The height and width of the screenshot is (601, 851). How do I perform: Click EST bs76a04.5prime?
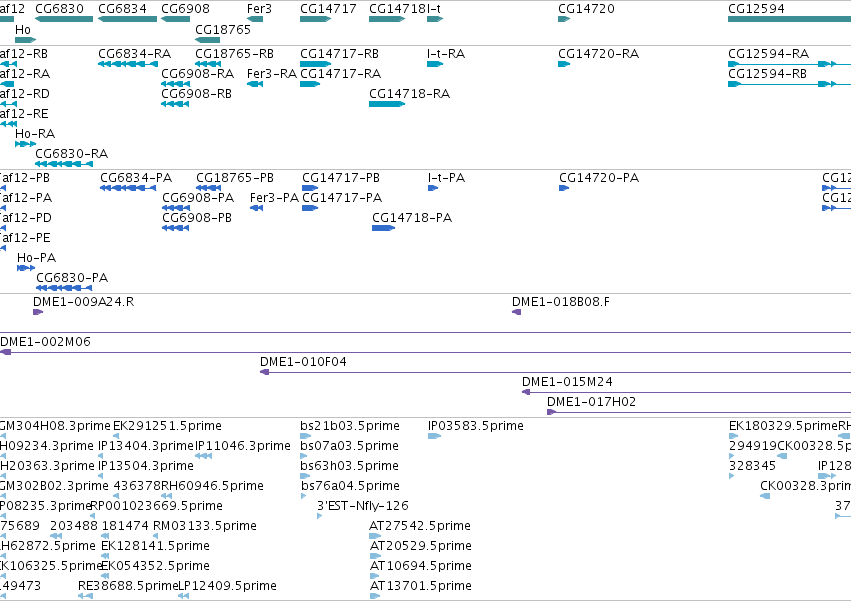[x=303, y=496]
